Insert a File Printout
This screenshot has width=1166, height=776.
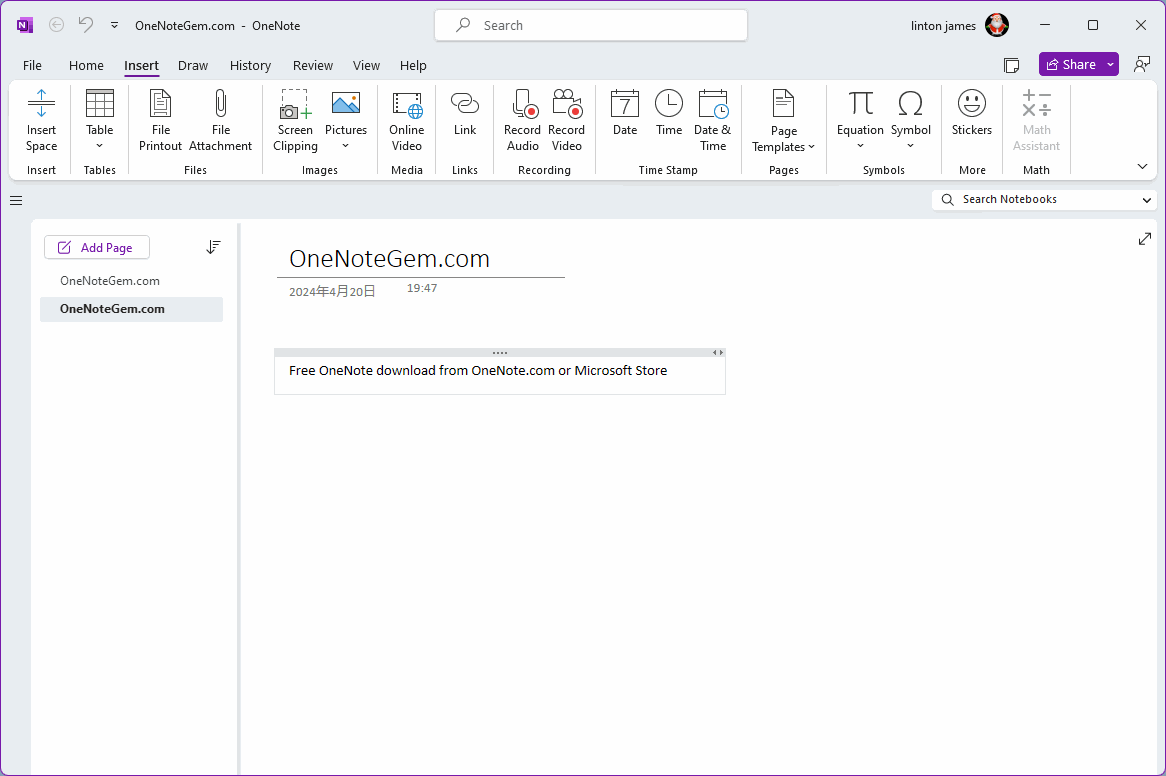click(x=161, y=120)
